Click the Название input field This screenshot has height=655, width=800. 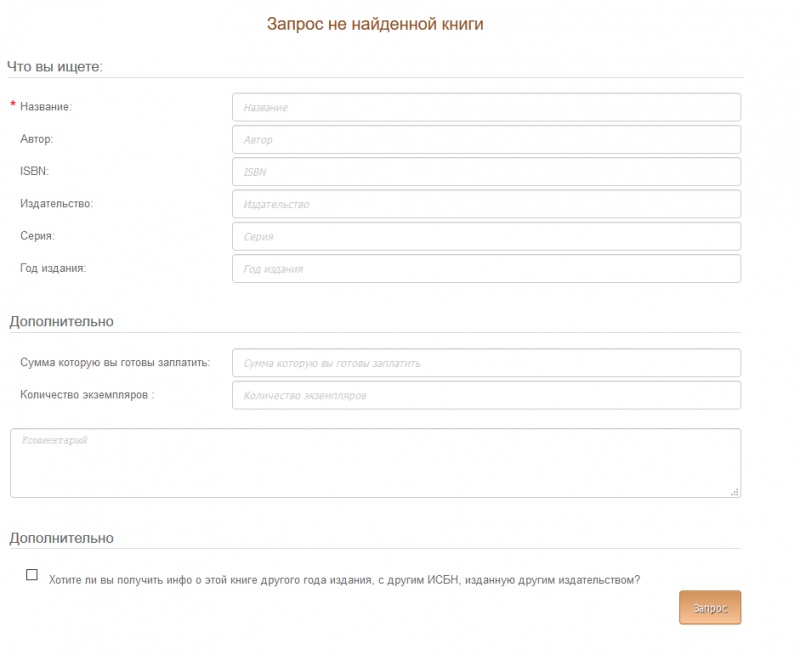[486, 107]
